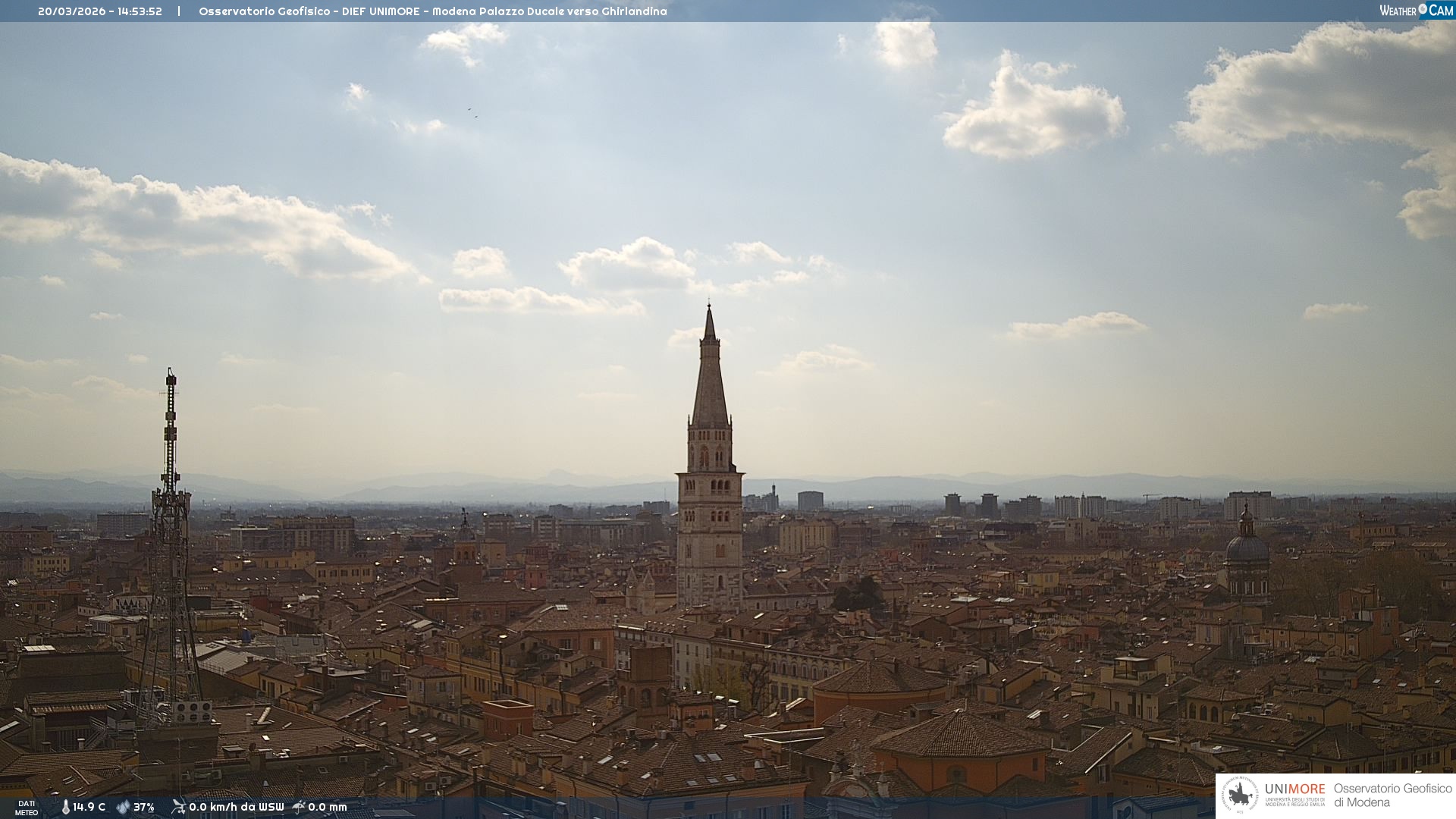Click the 0.0 km/h da WSW wind reading

pos(236,807)
